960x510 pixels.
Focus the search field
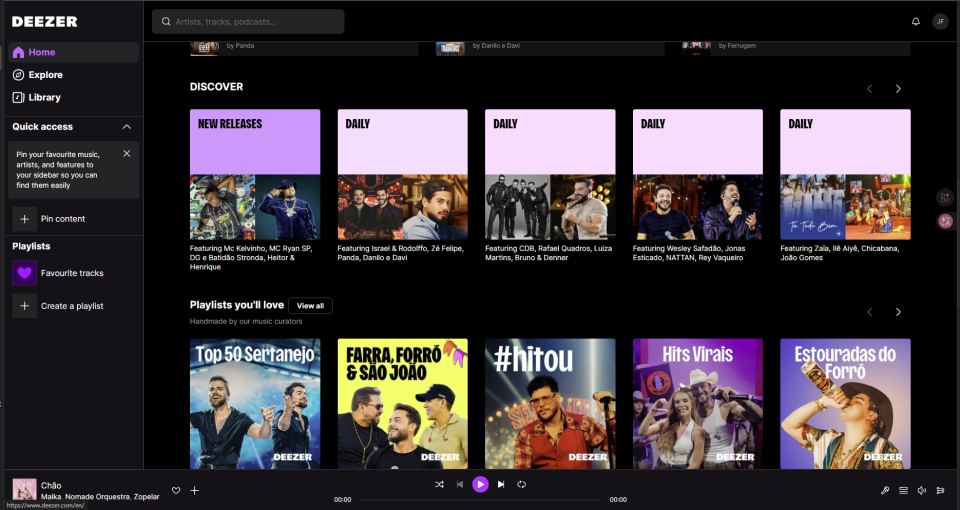point(248,21)
